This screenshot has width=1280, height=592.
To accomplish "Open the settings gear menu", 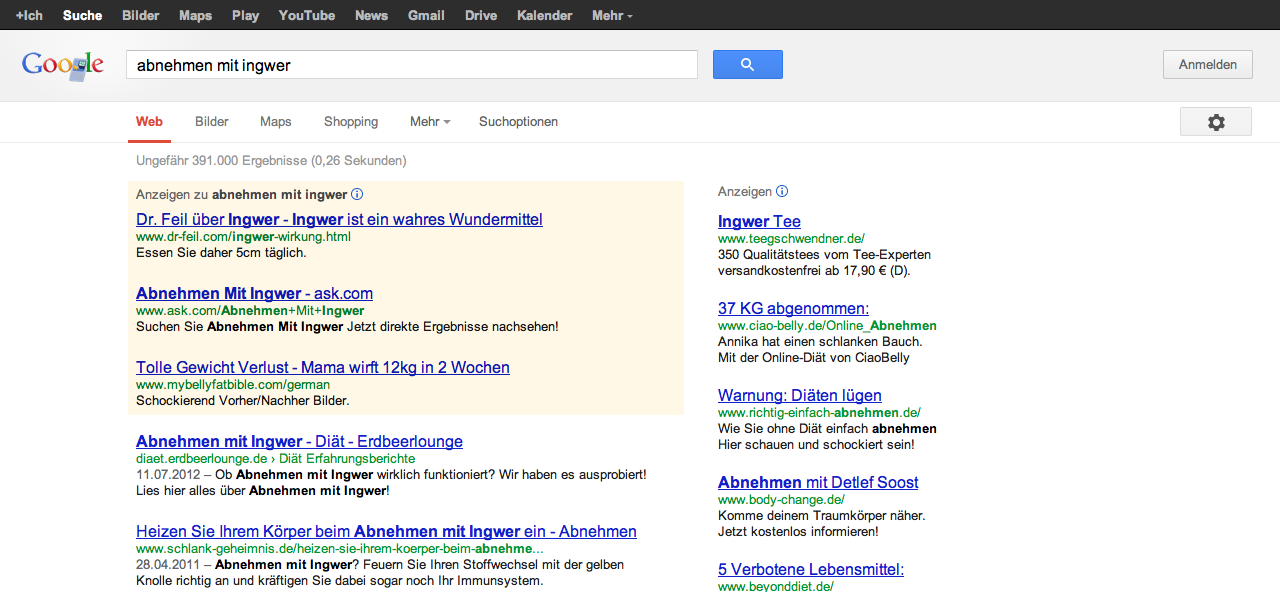I will (x=1215, y=122).
